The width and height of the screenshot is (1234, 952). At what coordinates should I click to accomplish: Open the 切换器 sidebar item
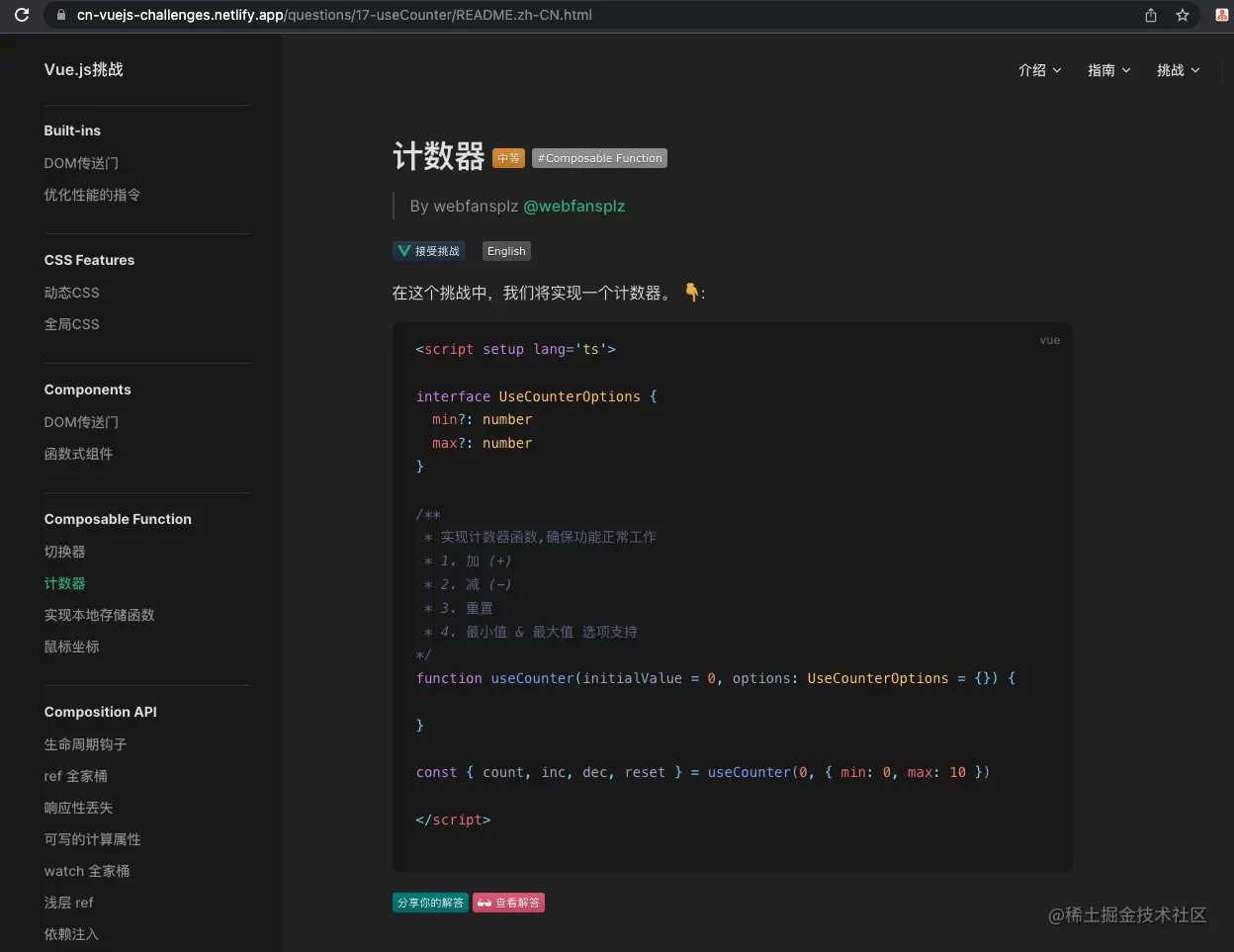point(64,552)
